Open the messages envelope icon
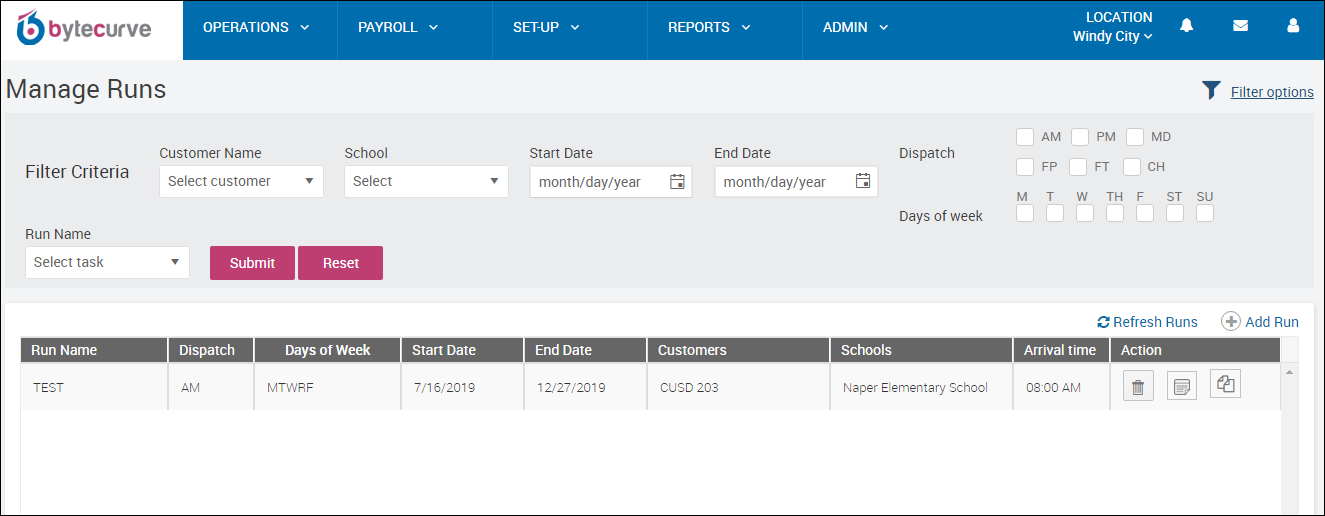 coord(1240,26)
